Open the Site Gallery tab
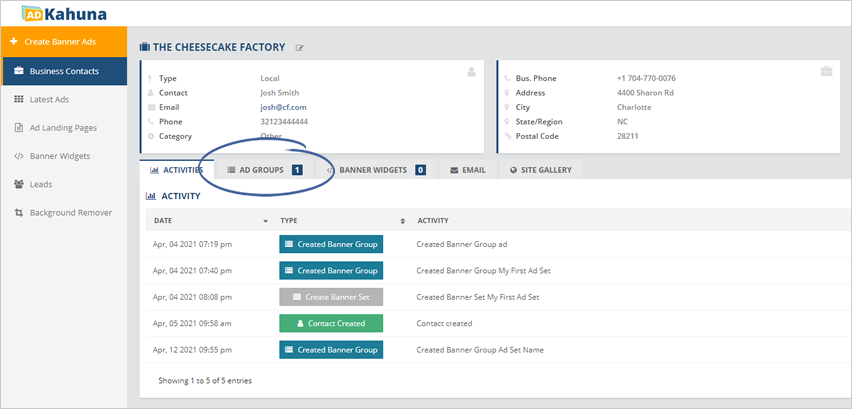The height and width of the screenshot is (409, 852). pos(540,170)
